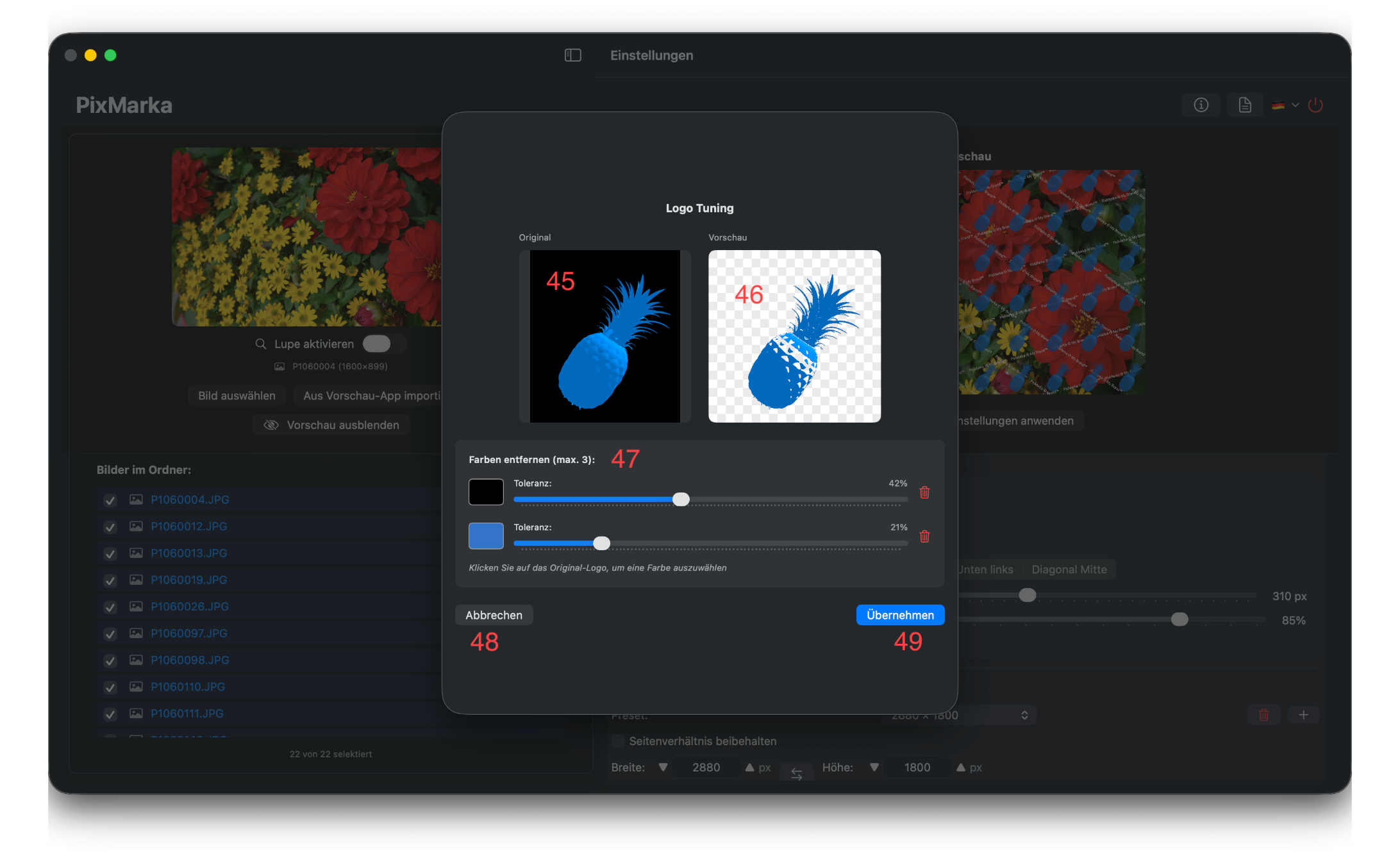The image size is (1400, 858).
Task: Open the info icon button
Action: click(1201, 105)
